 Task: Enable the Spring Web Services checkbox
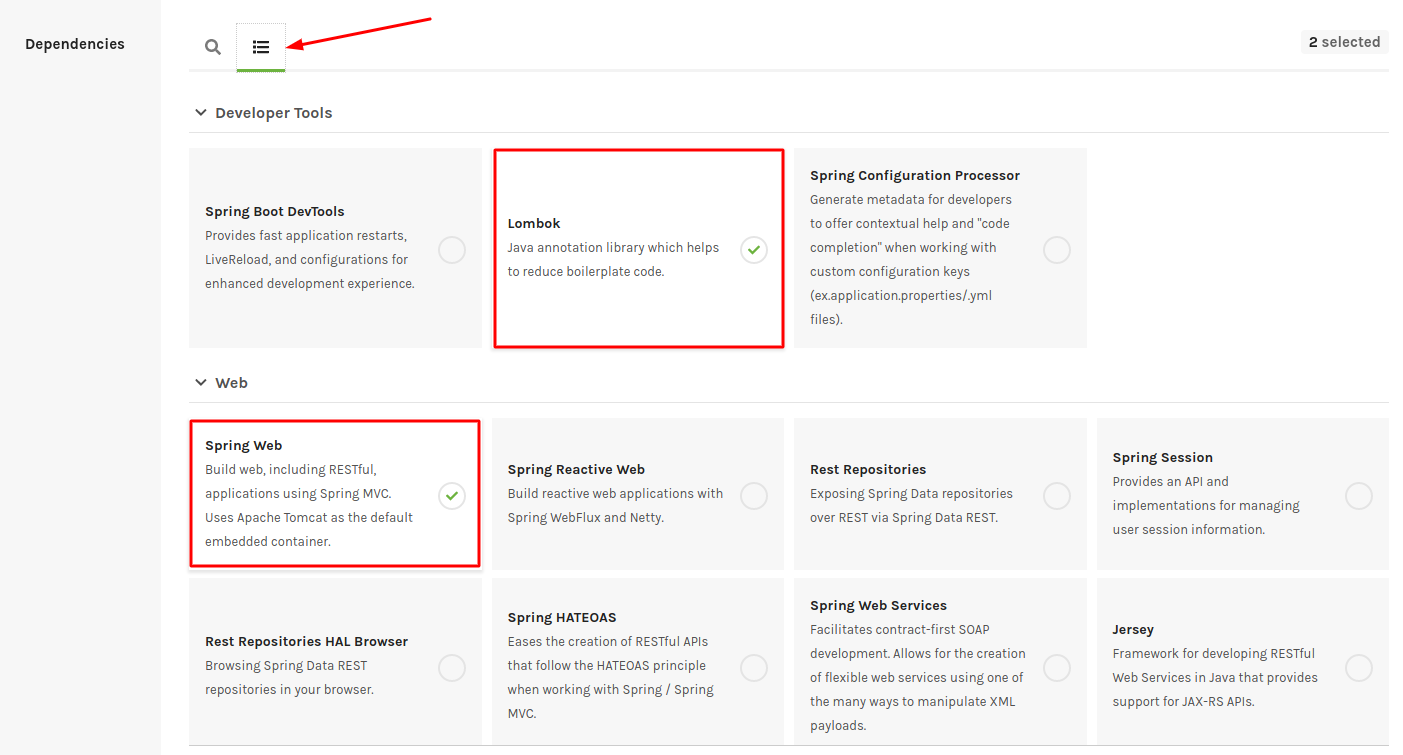coord(1057,668)
